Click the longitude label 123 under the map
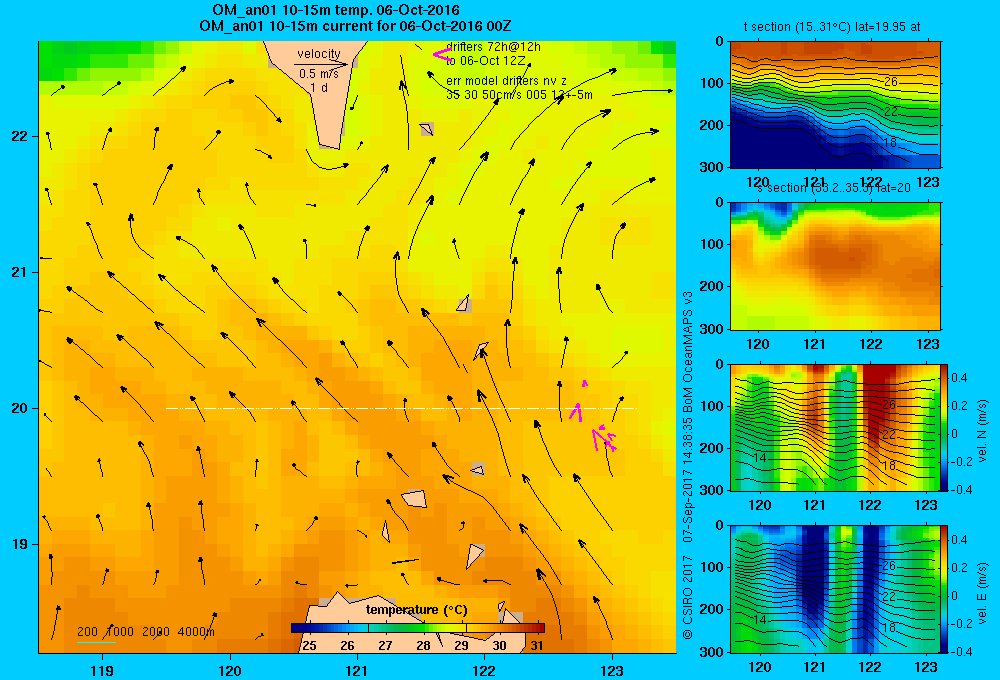The image size is (1000, 680). pos(612,670)
